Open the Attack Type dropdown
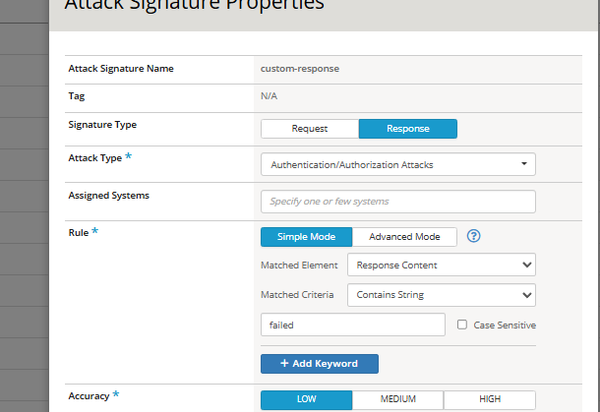600x412 pixels. [397, 164]
